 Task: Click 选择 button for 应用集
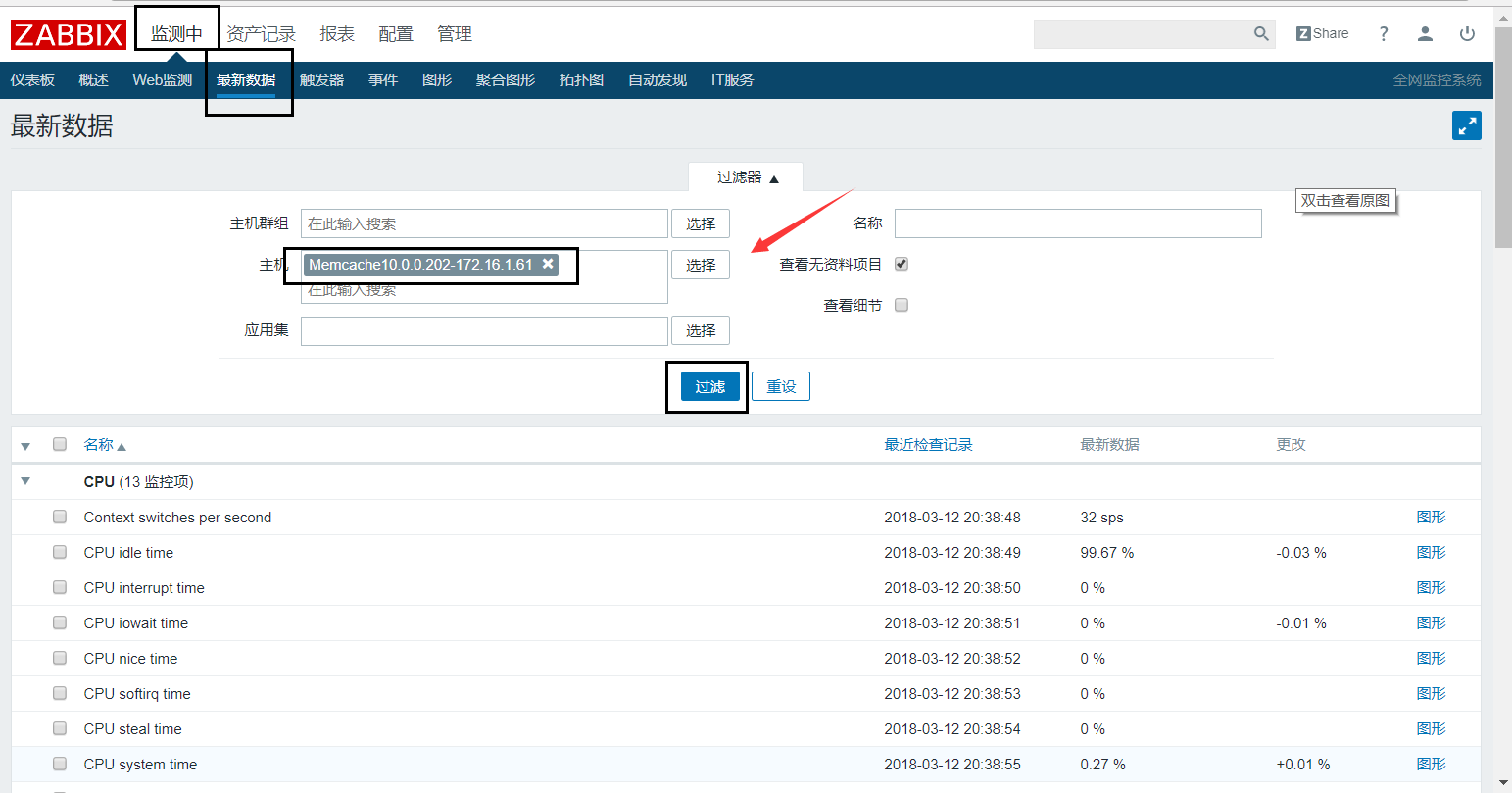pyautogui.click(x=701, y=330)
